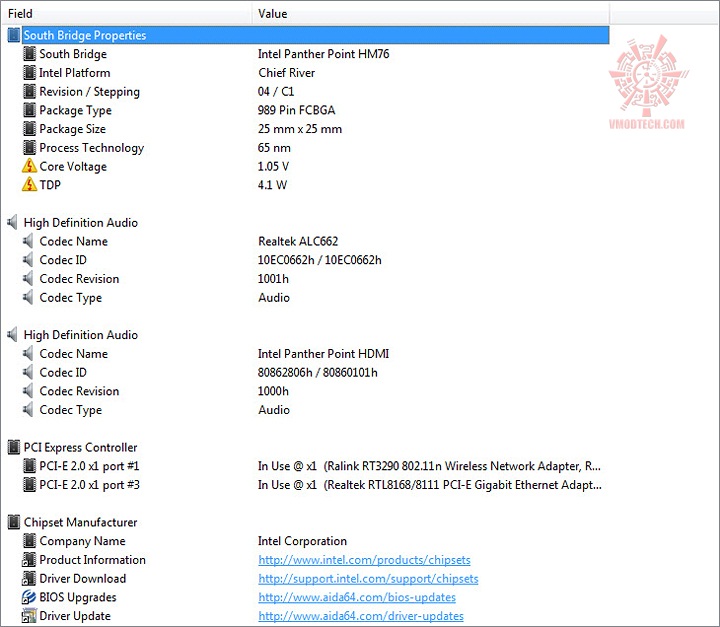Click speaker icon beside Codec ID 10EC0662h
720x627 pixels.
tap(28, 260)
